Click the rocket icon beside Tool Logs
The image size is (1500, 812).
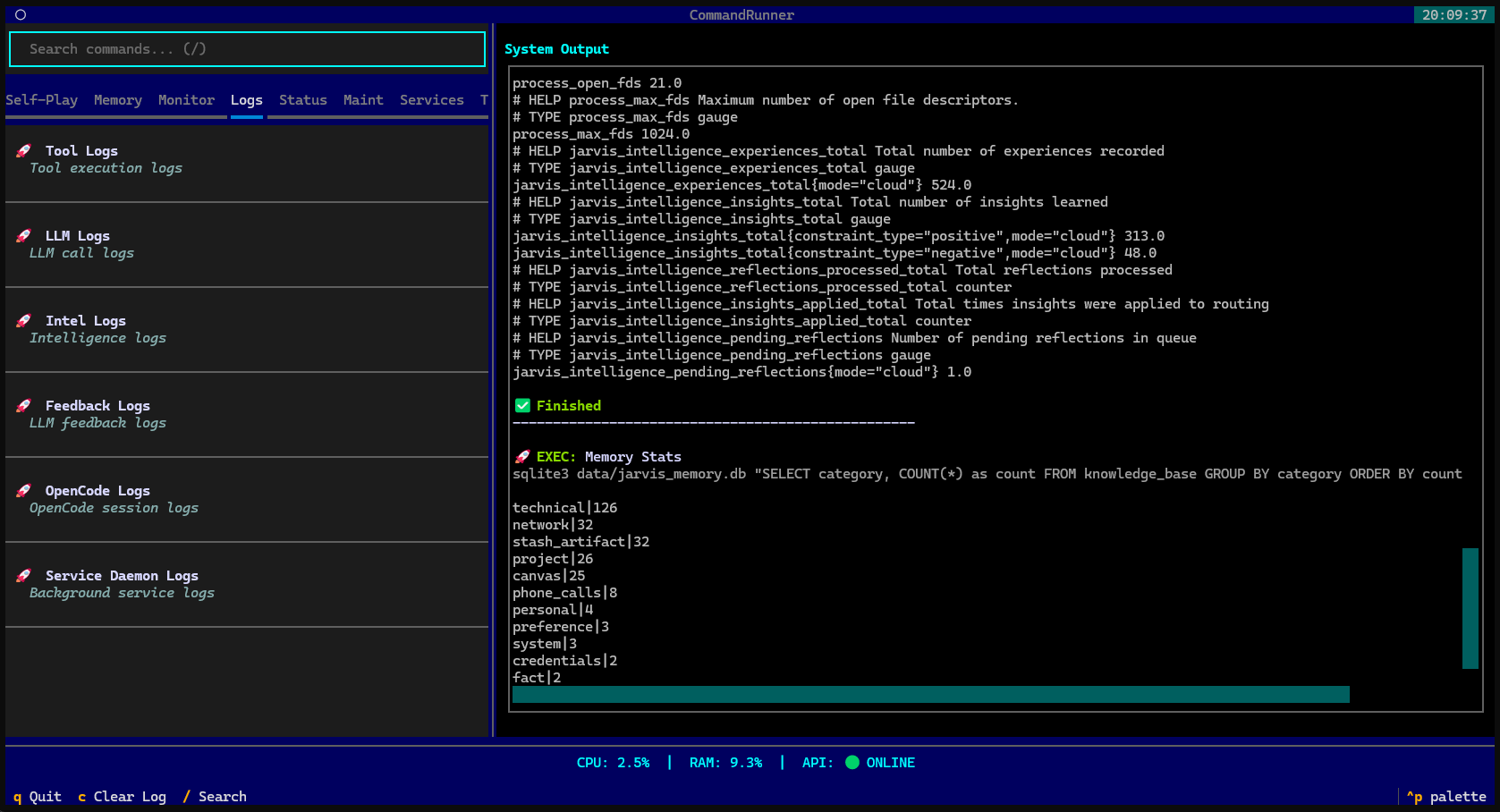pyautogui.click(x=24, y=151)
